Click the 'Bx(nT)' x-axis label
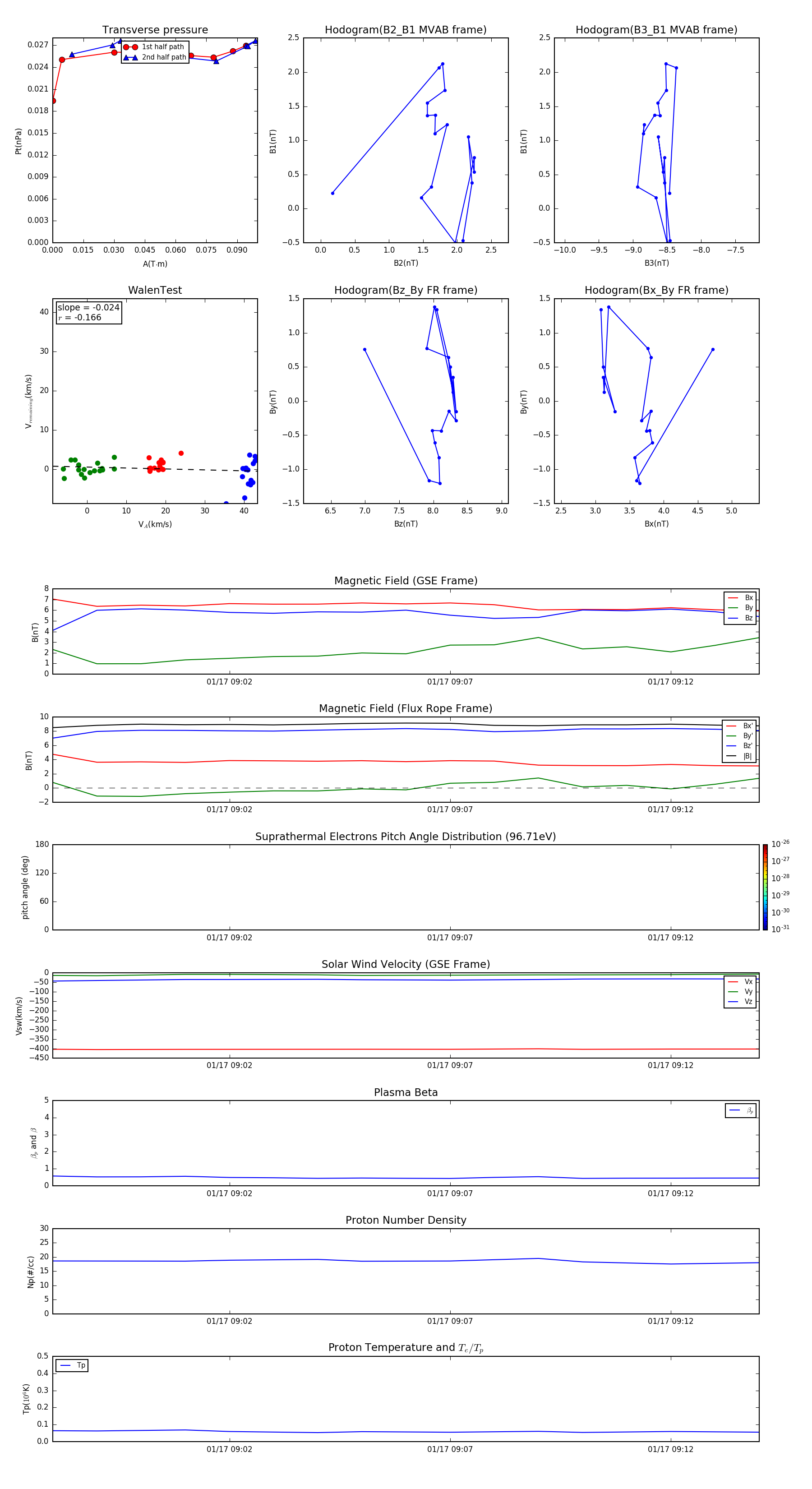The image size is (812, 1489). point(656,524)
